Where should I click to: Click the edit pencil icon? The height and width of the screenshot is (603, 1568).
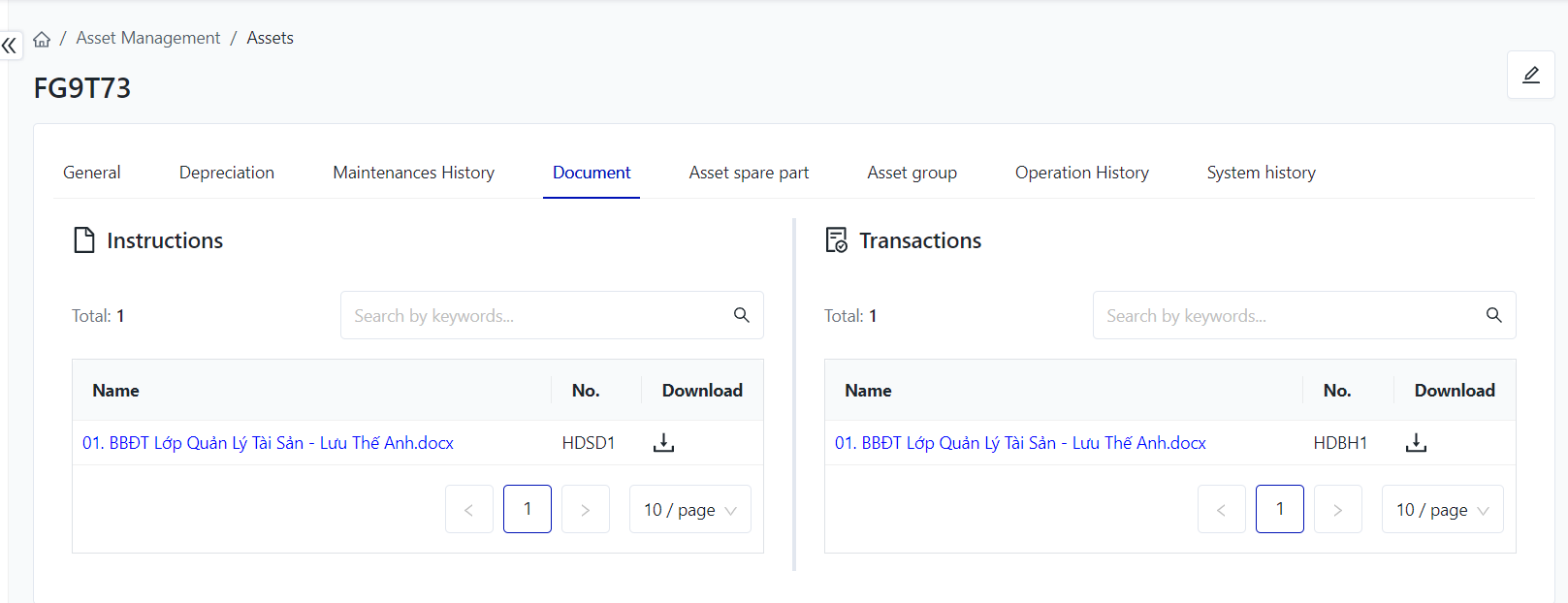point(1530,75)
